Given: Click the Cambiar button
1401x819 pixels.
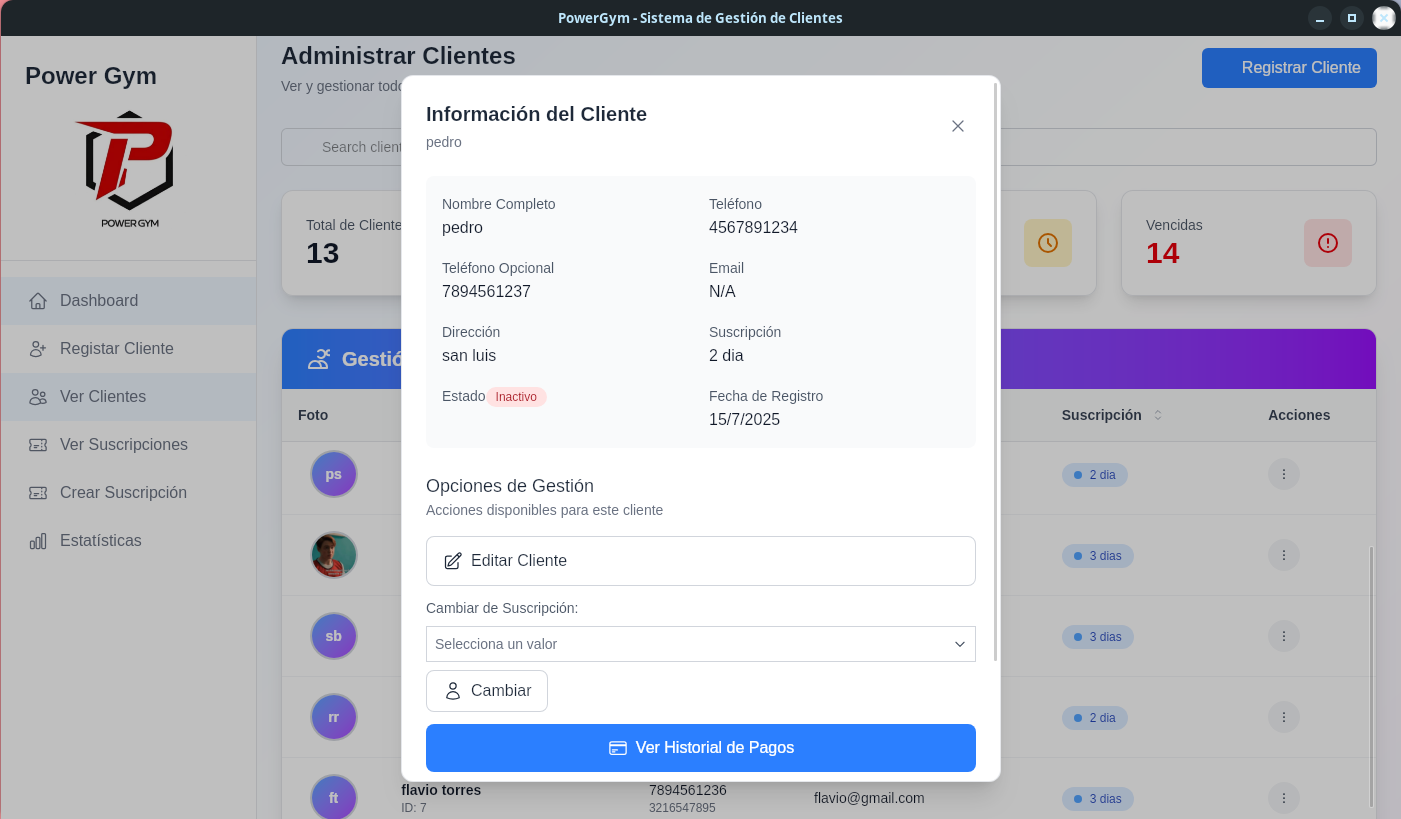Looking at the screenshot, I should tap(487, 691).
